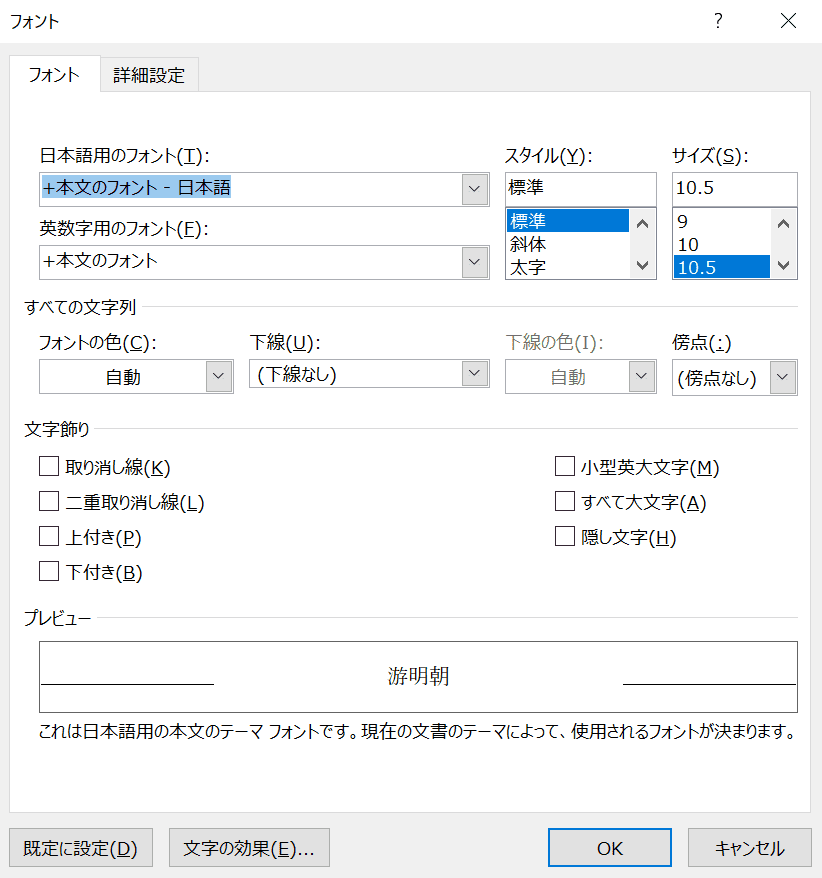Click the 游明朝 preview box
The width and height of the screenshot is (822, 878).
point(418,676)
